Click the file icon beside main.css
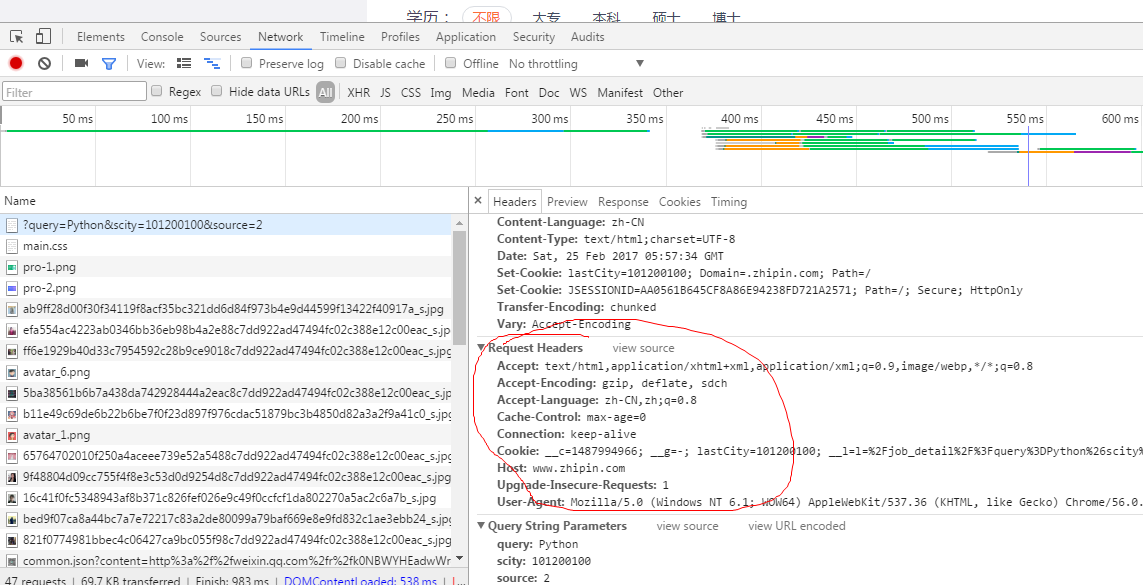The width and height of the screenshot is (1143, 585). click(x=12, y=246)
